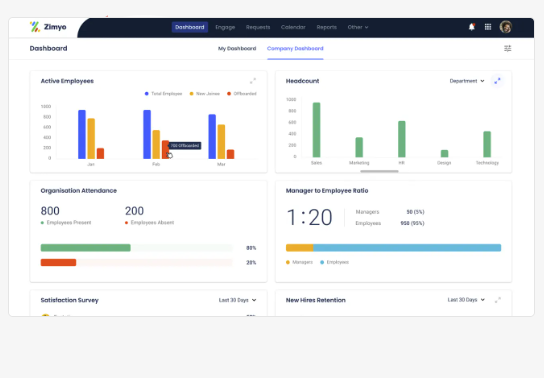This screenshot has height=378, width=544.
Task: Toggle the Offboarded legend series
Action: point(242,94)
